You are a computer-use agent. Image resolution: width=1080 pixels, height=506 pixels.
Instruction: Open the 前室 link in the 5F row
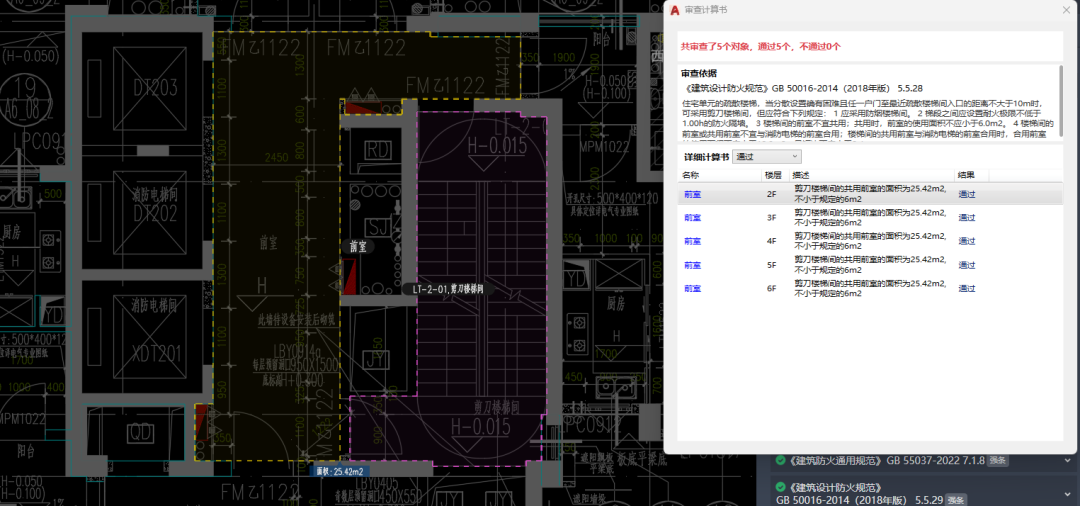(692, 265)
